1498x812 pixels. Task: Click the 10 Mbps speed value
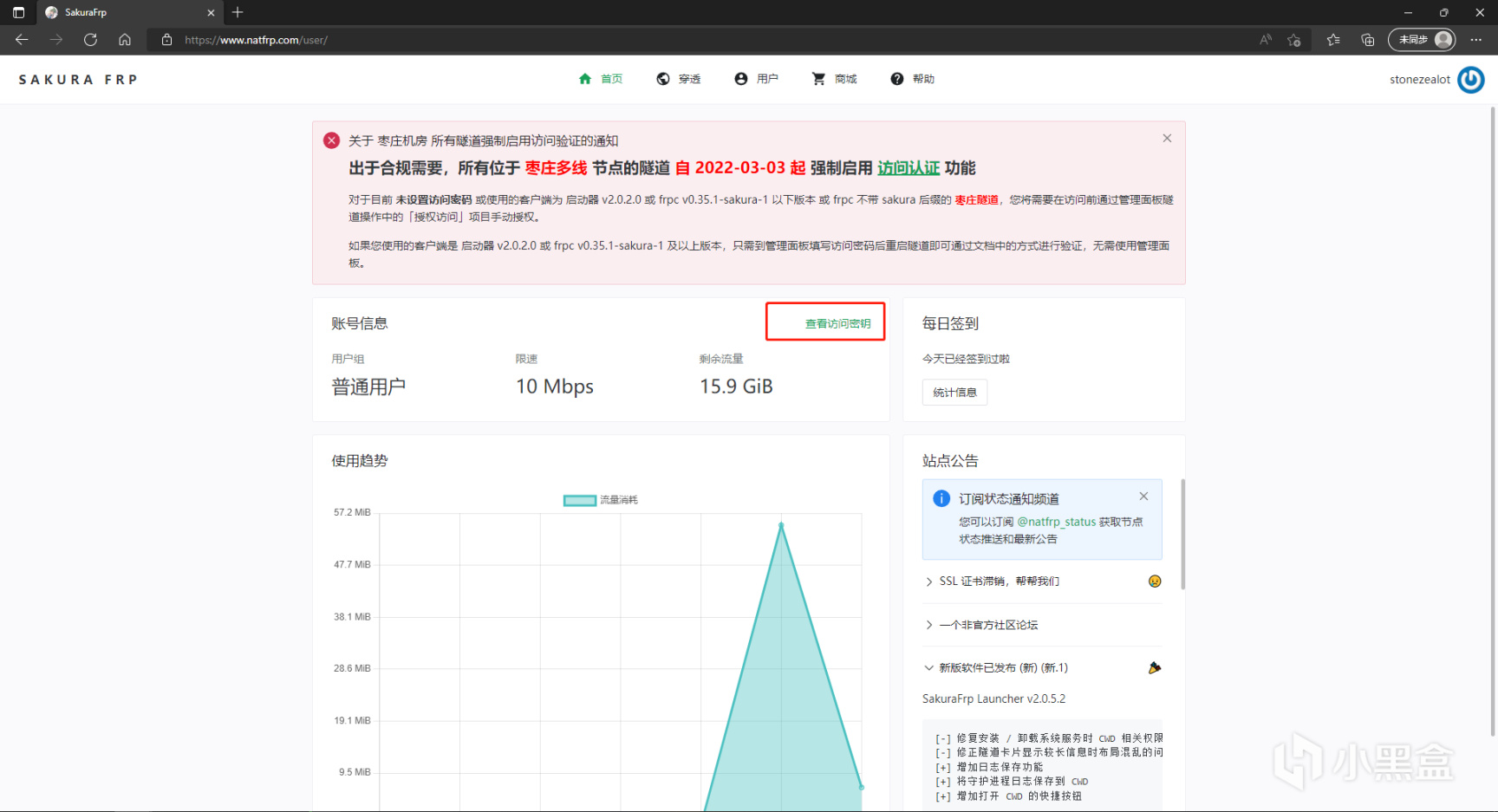point(555,387)
